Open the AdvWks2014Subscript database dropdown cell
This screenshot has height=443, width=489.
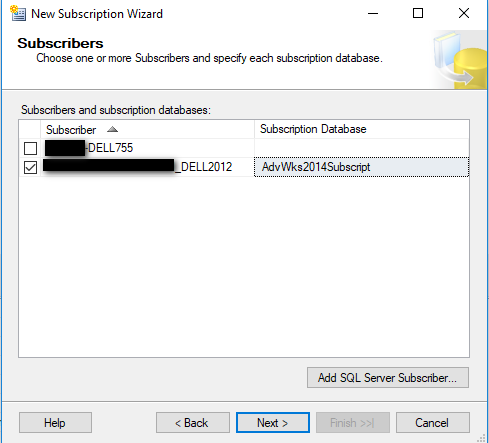(361, 167)
